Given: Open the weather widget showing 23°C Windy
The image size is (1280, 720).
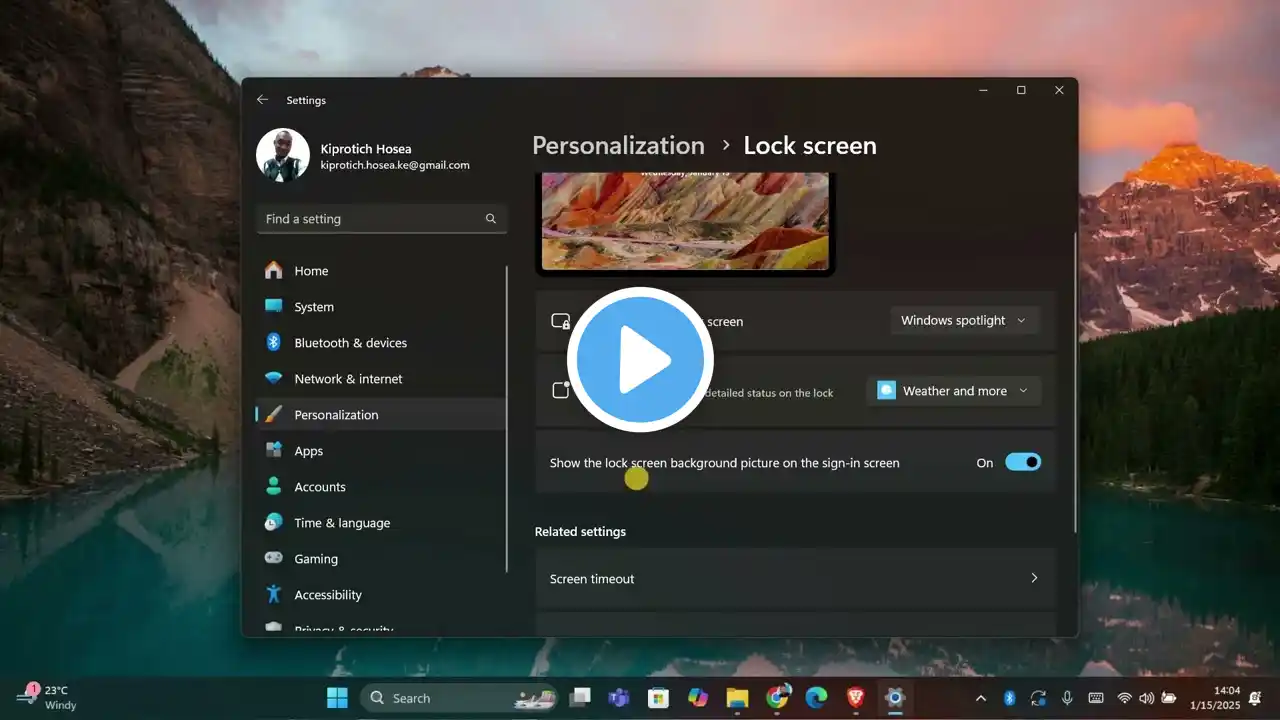Looking at the screenshot, I should [47, 697].
